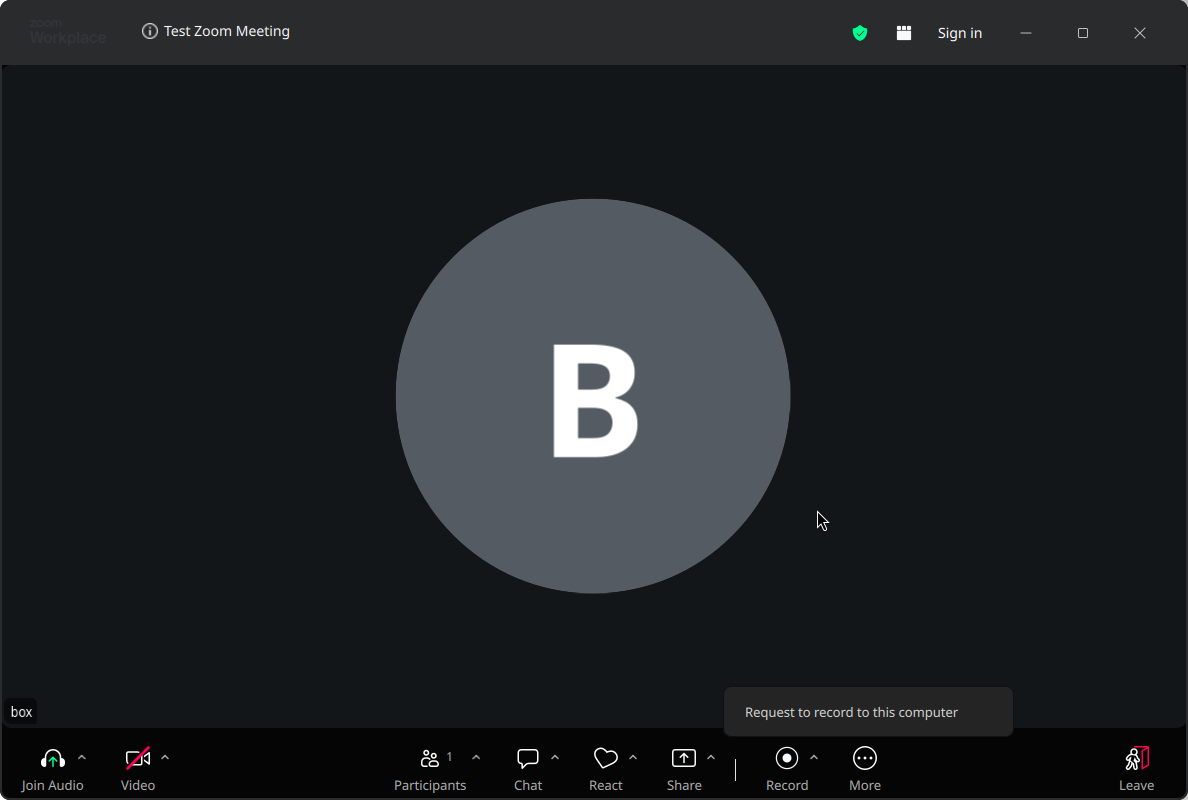
Task: Open the Participants panel
Action: click(430, 769)
